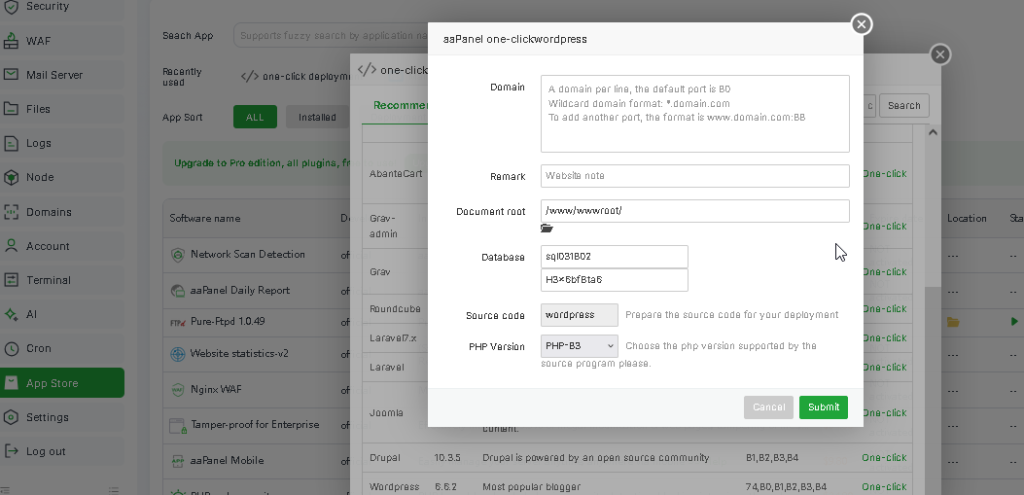Select App Store in the sidebar
The width and height of the screenshot is (1024, 495).
point(62,383)
